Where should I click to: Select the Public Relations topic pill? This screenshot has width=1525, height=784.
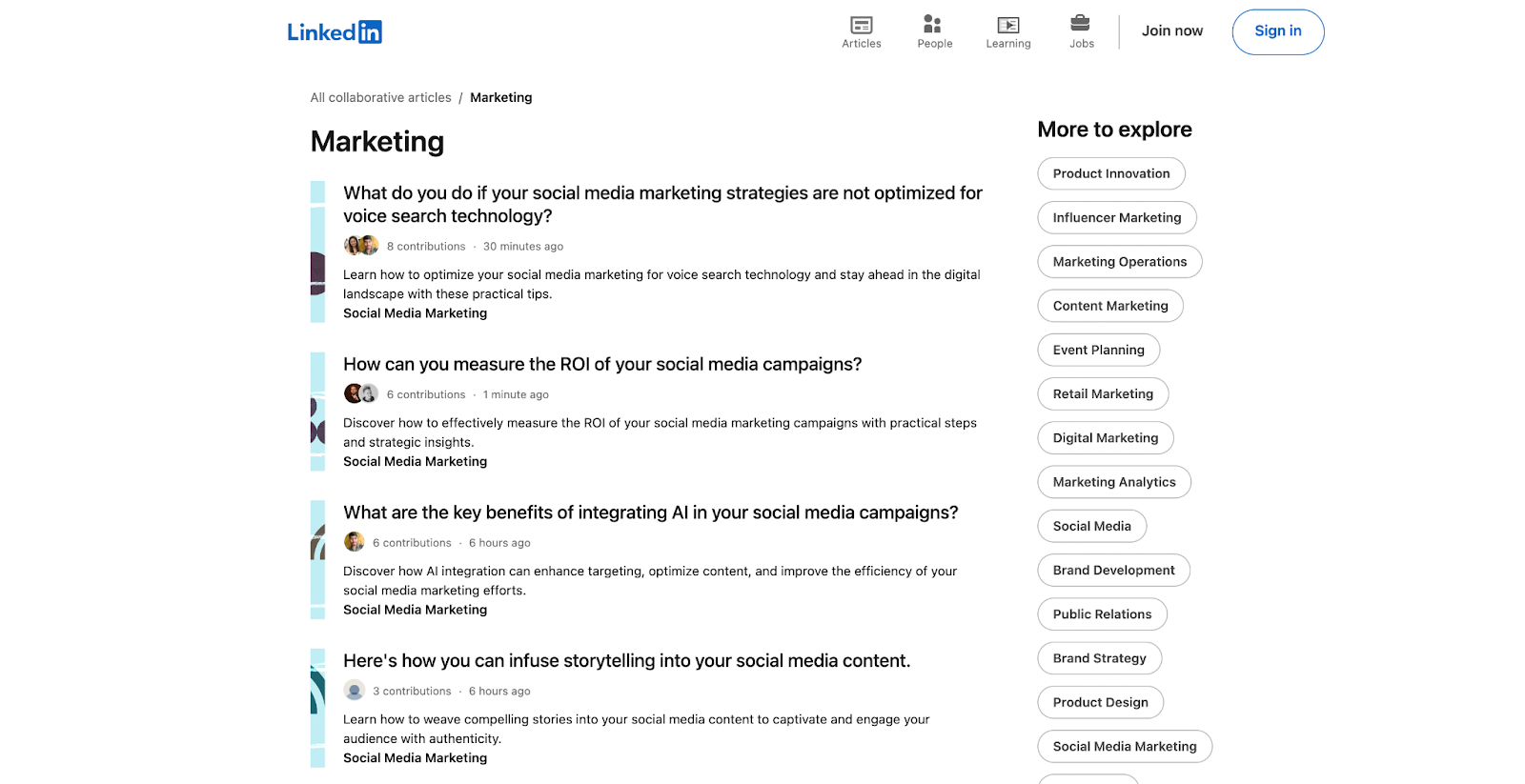1103,614
